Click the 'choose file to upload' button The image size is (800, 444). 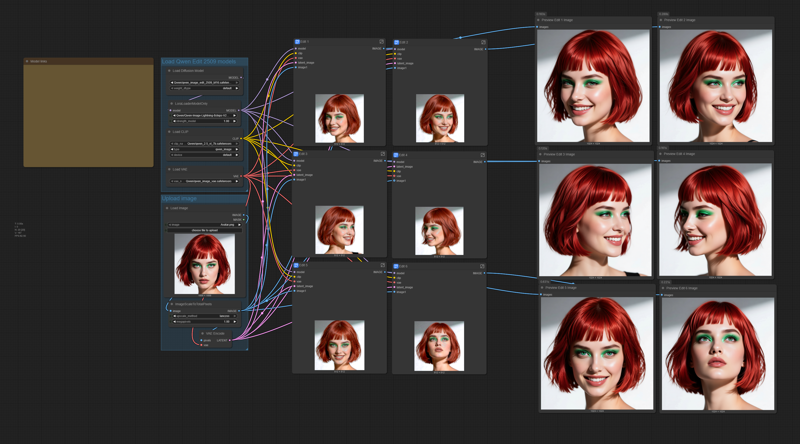pyautogui.click(x=204, y=231)
